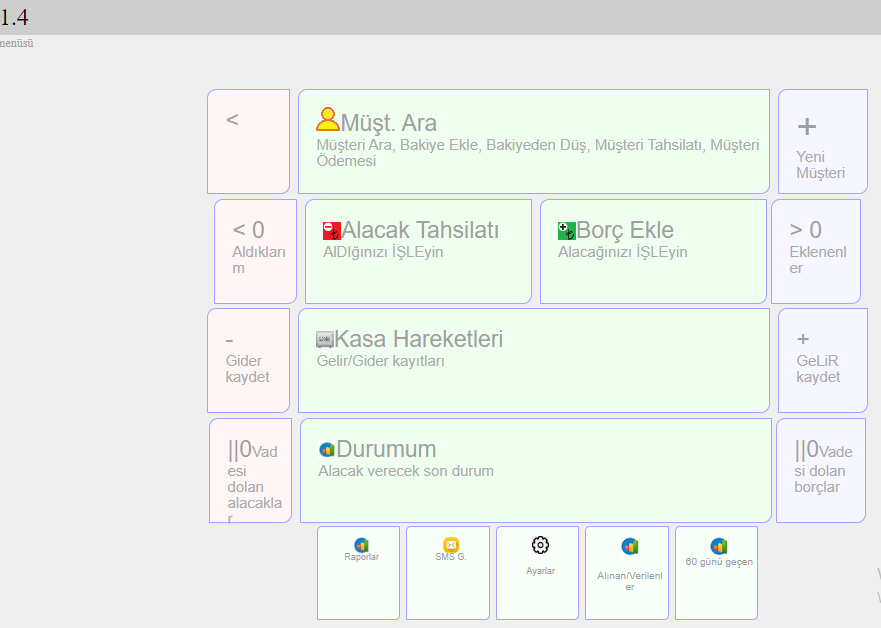Click the Durumum chart icon
This screenshot has height=628, width=881.
[x=326, y=450]
